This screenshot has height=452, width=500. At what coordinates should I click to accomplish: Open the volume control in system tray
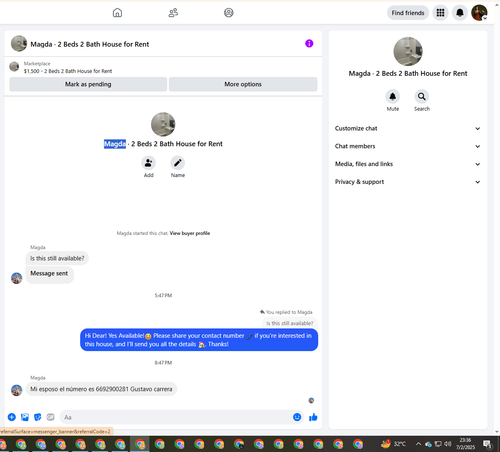coord(447,444)
